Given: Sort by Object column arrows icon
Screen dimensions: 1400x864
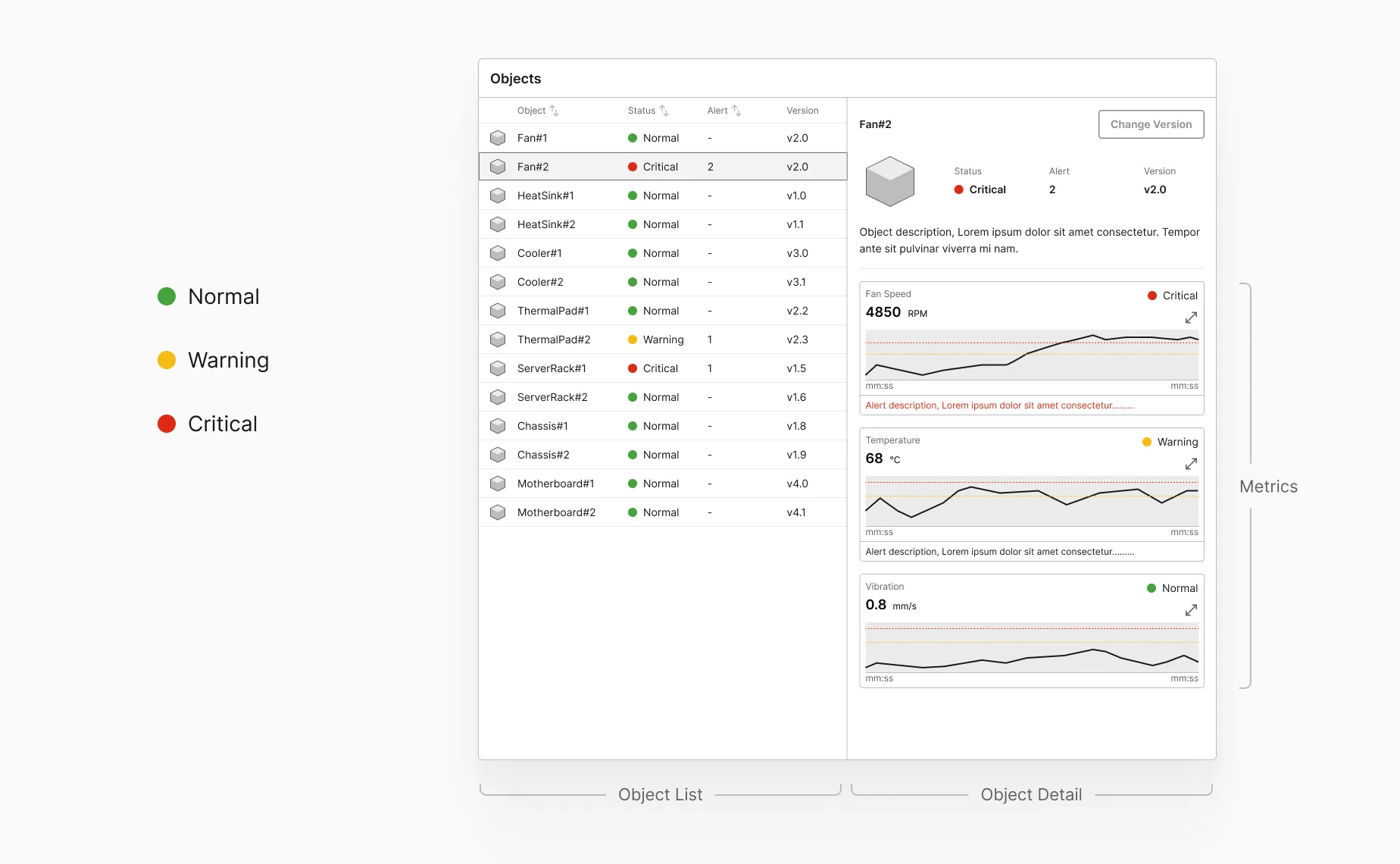Looking at the screenshot, I should [x=554, y=111].
